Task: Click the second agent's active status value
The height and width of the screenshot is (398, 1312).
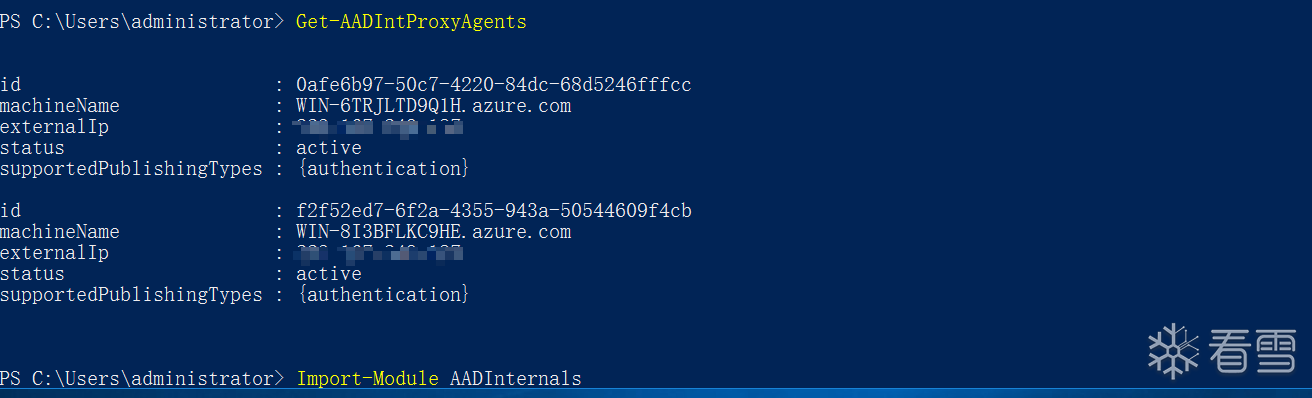Action: pyautogui.click(x=329, y=273)
